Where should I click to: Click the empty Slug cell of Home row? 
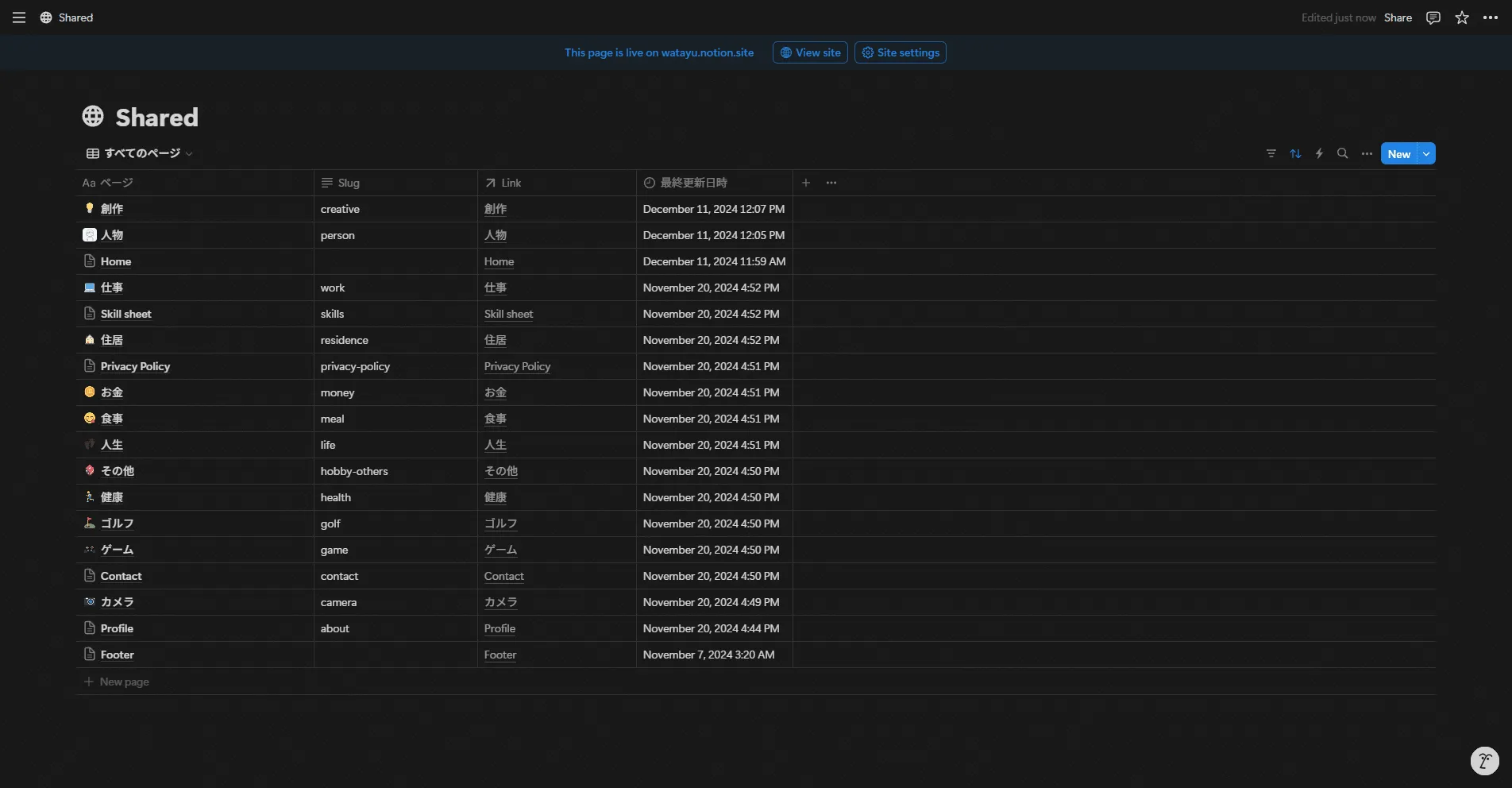coord(395,261)
